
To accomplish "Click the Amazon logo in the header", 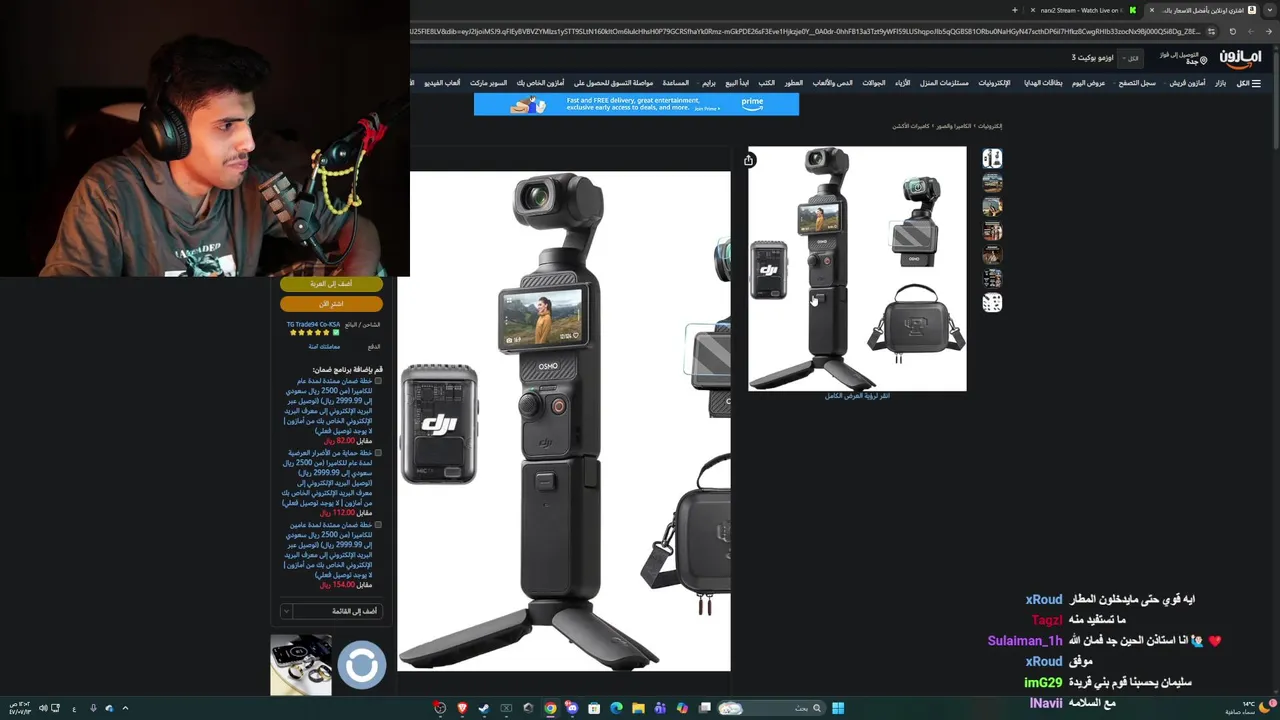I will pyautogui.click(x=1240, y=58).
